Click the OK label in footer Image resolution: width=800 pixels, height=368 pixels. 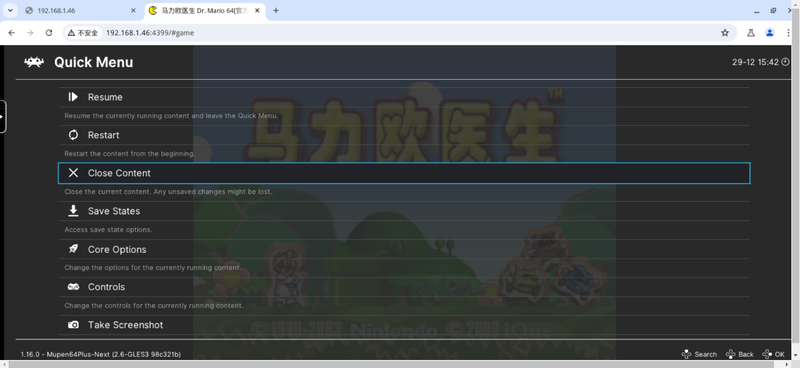pyautogui.click(x=780, y=354)
